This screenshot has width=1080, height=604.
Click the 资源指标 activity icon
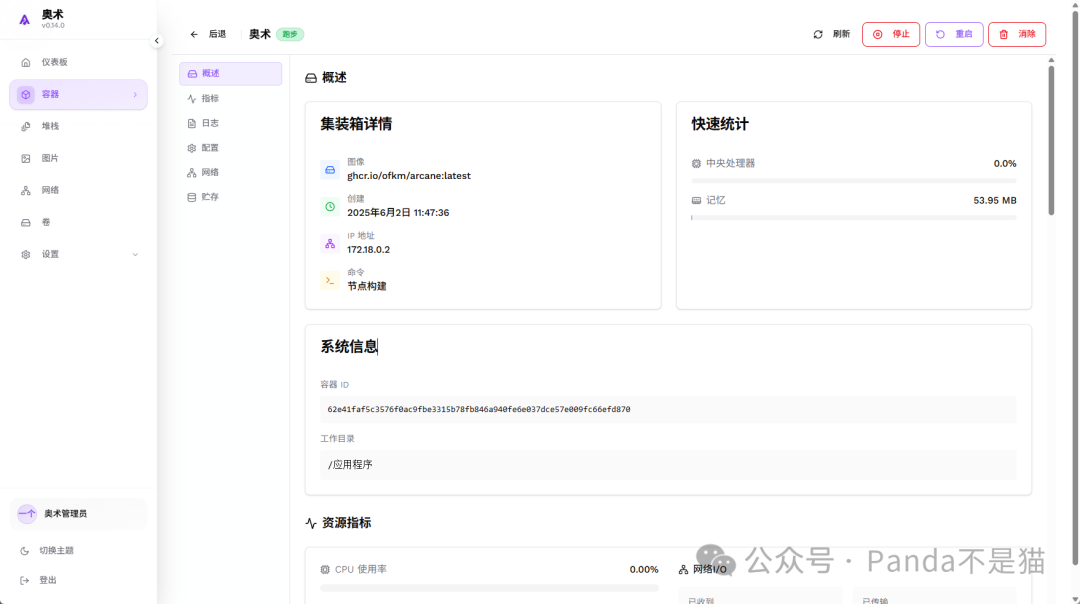311,523
